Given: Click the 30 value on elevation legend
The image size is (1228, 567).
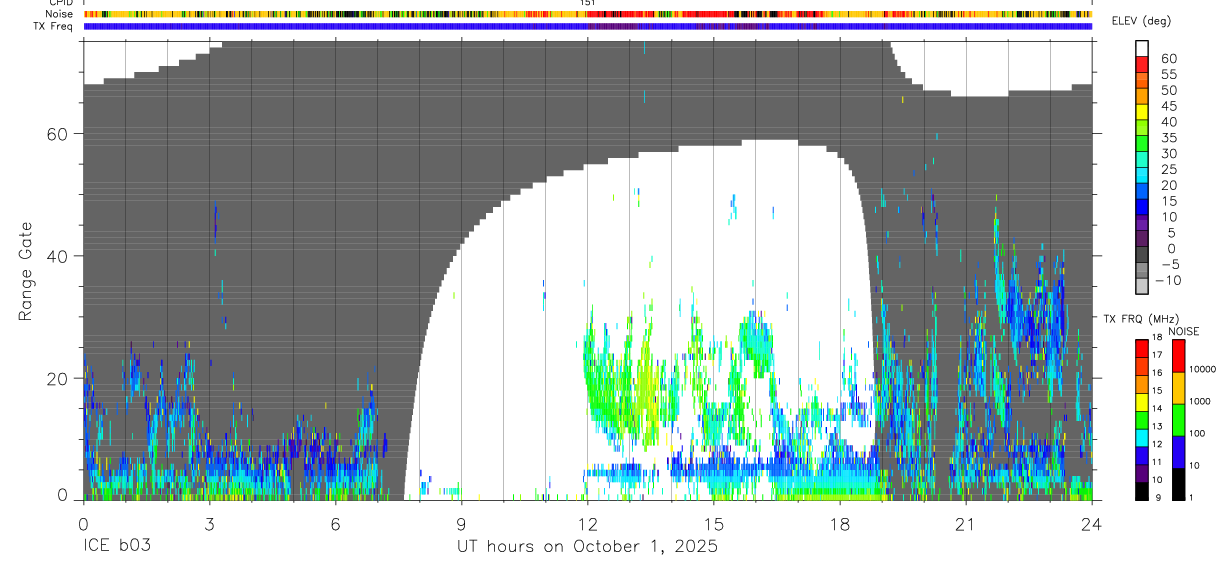Looking at the screenshot, I should tap(1168, 154).
